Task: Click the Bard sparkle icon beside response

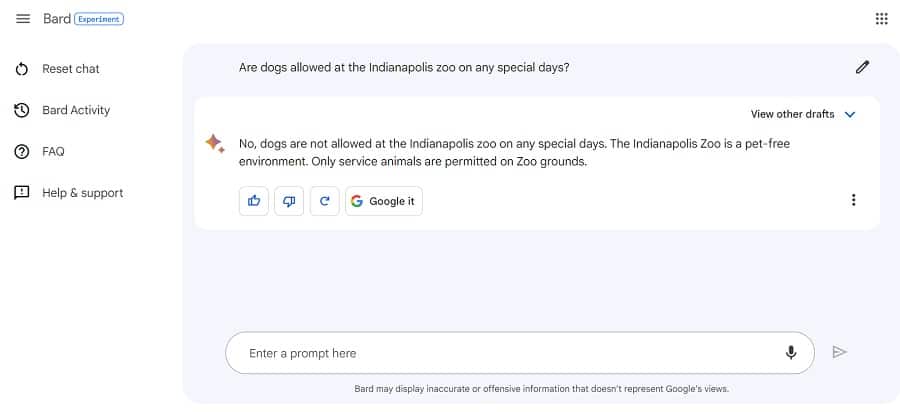Action: 215,143
